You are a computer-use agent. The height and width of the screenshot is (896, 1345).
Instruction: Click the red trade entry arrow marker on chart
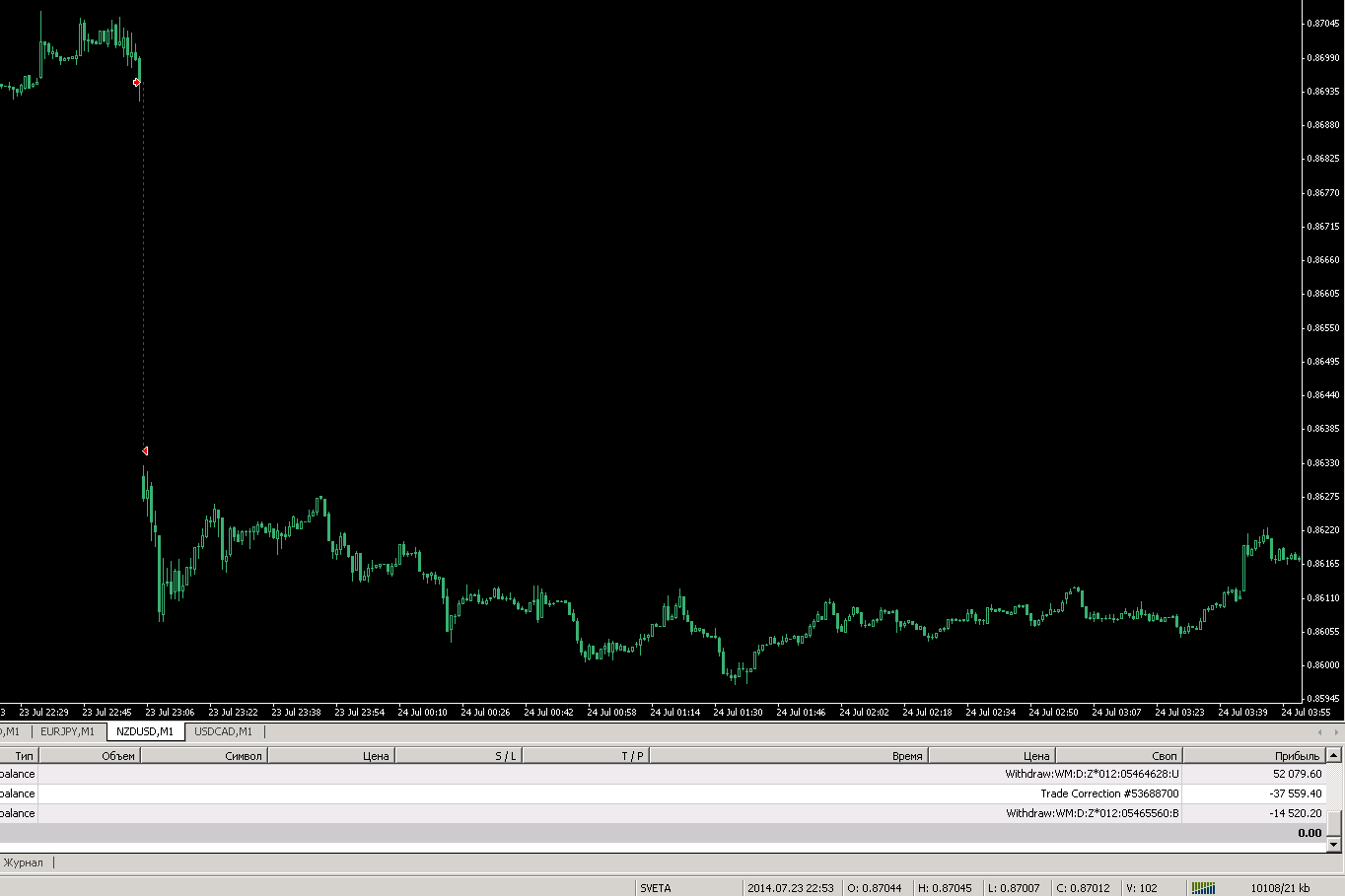137,83
